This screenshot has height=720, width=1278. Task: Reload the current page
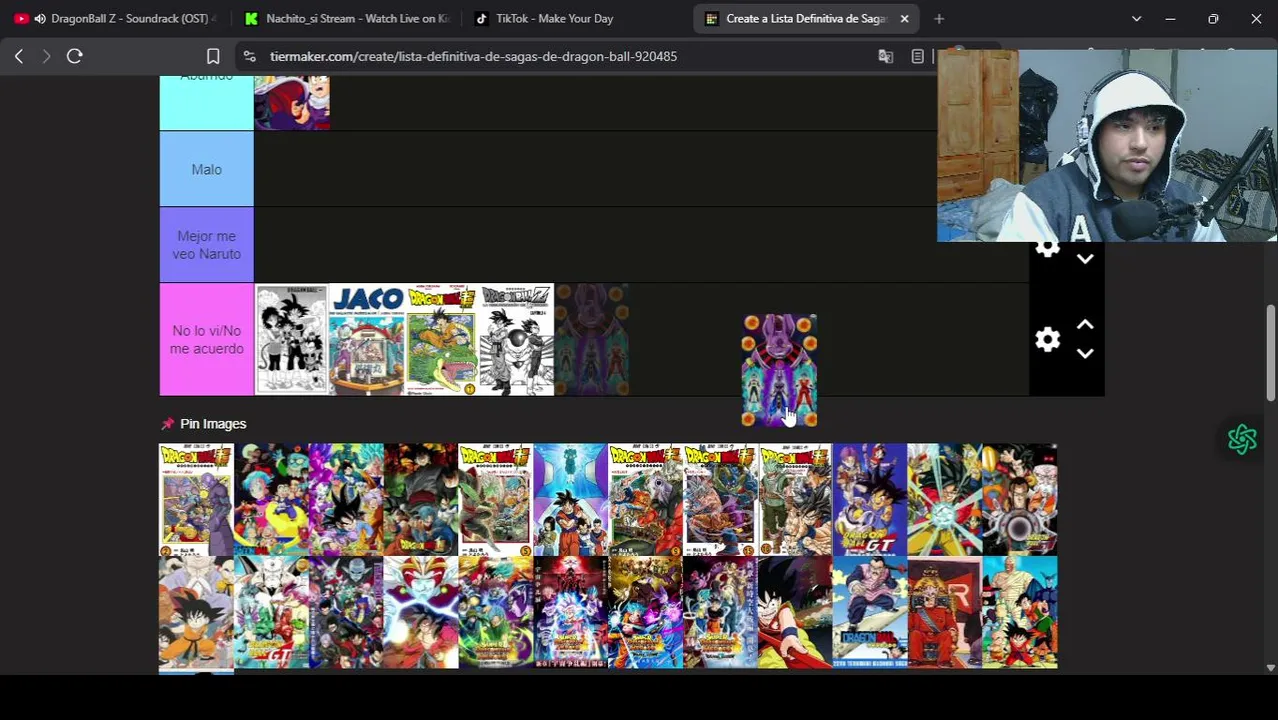click(74, 57)
